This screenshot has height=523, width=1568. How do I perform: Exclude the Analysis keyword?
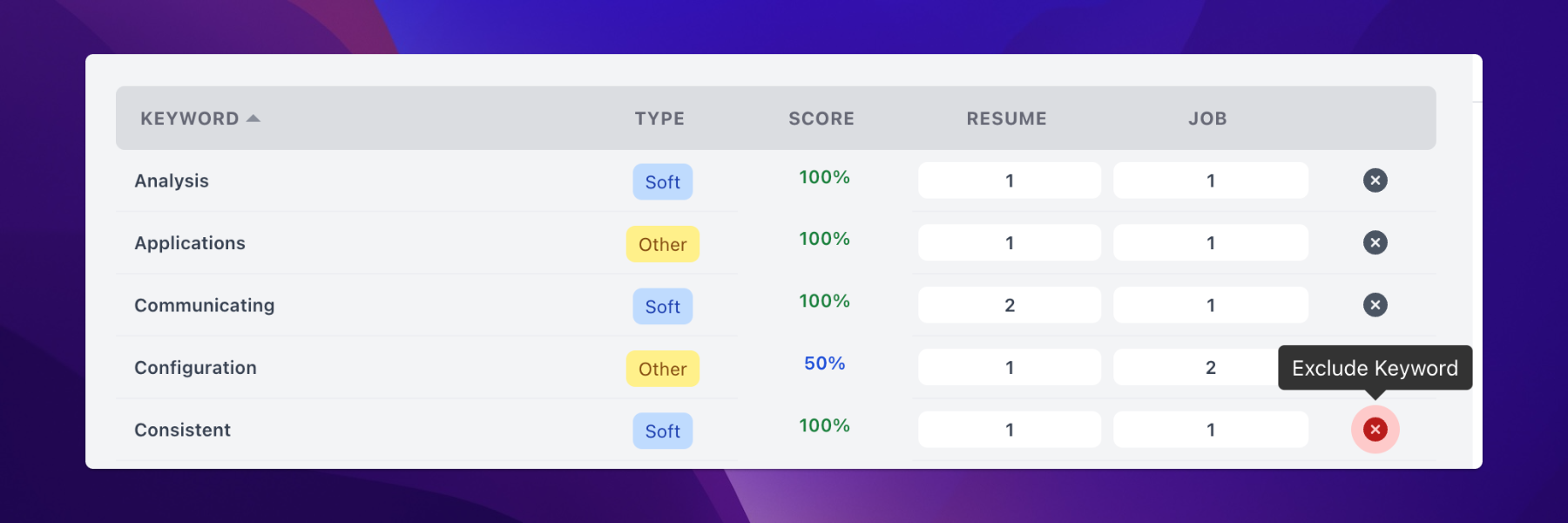1375,180
